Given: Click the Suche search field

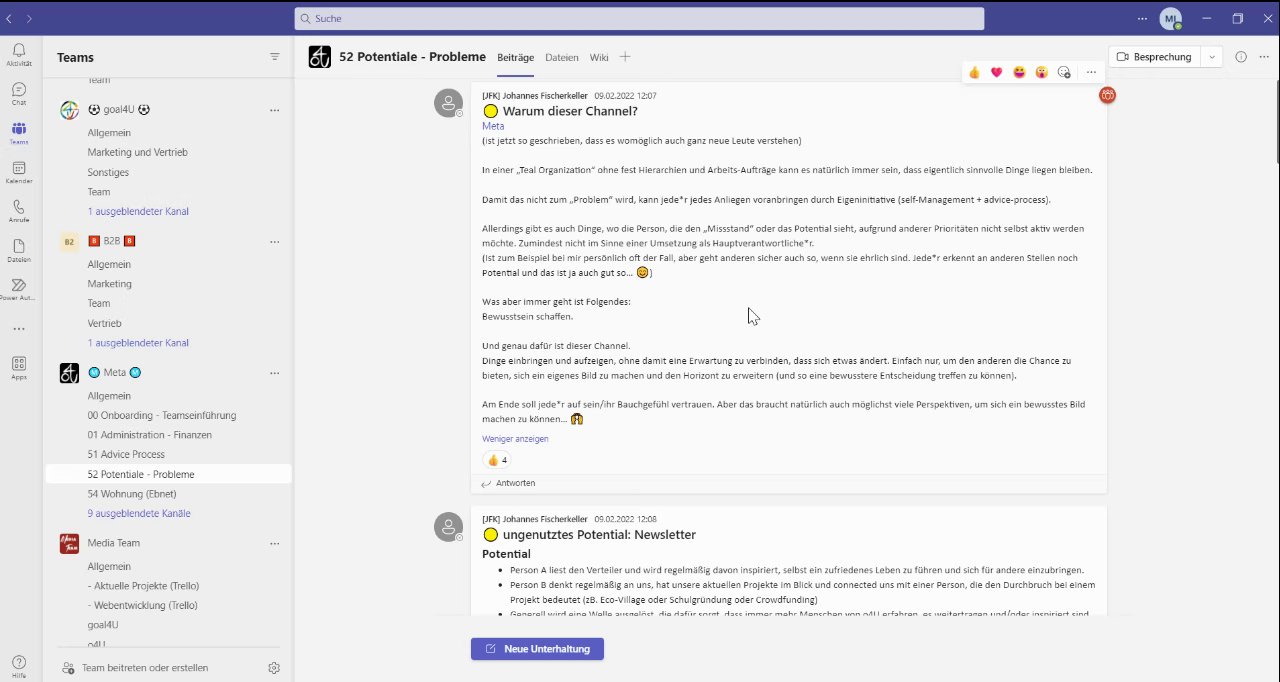Looking at the screenshot, I should pos(639,19).
